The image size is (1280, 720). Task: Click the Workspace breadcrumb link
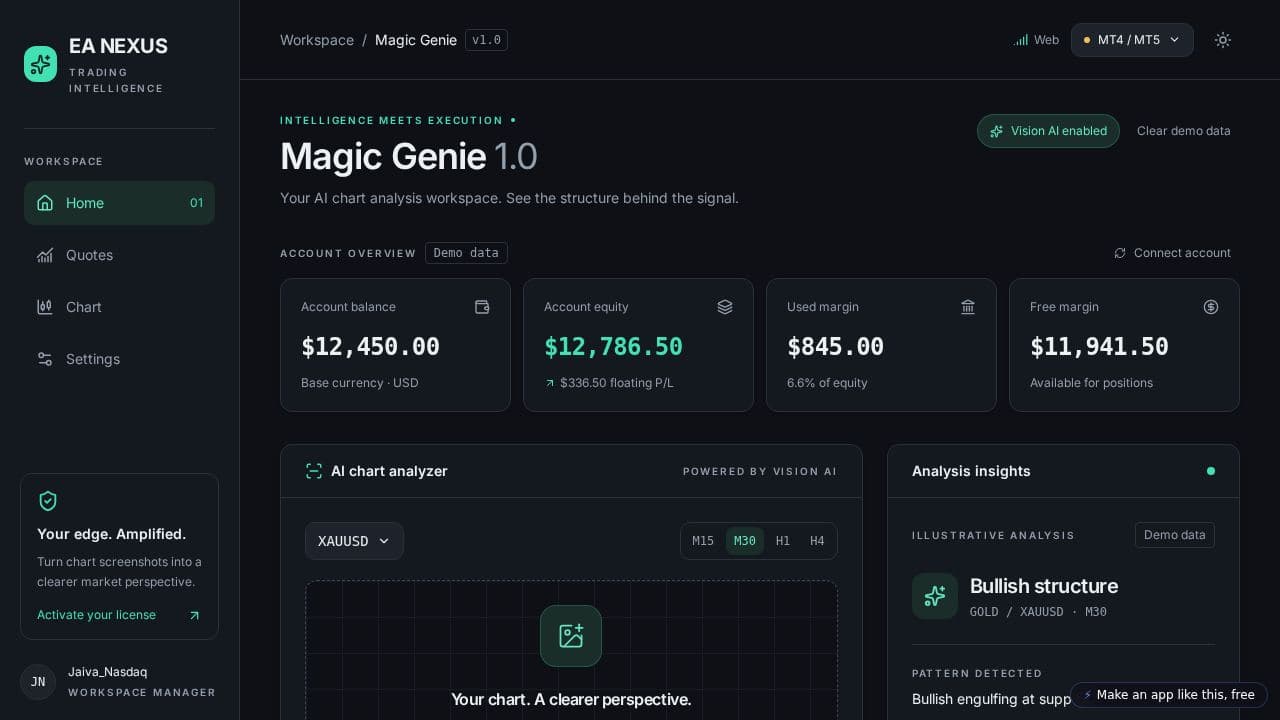click(317, 40)
